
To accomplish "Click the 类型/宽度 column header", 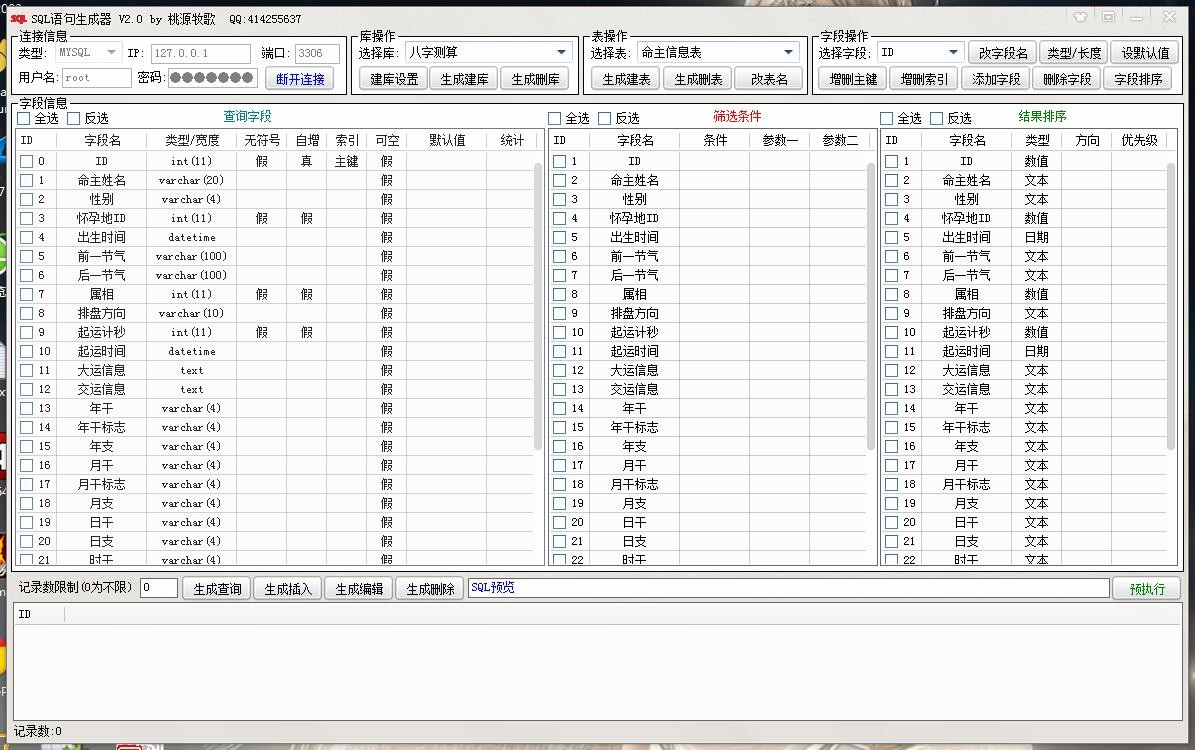I will [191, 140].
